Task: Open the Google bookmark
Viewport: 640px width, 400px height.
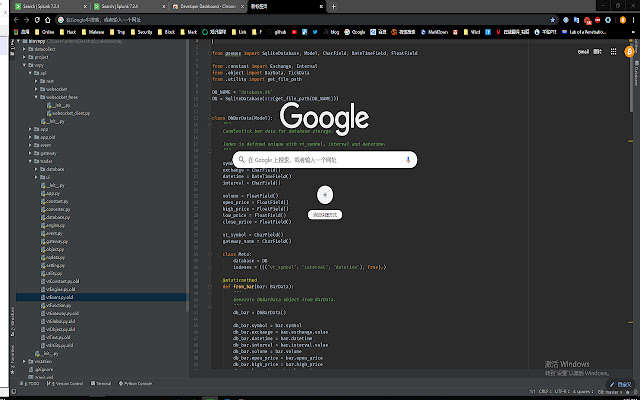Action: coord(355,32)
